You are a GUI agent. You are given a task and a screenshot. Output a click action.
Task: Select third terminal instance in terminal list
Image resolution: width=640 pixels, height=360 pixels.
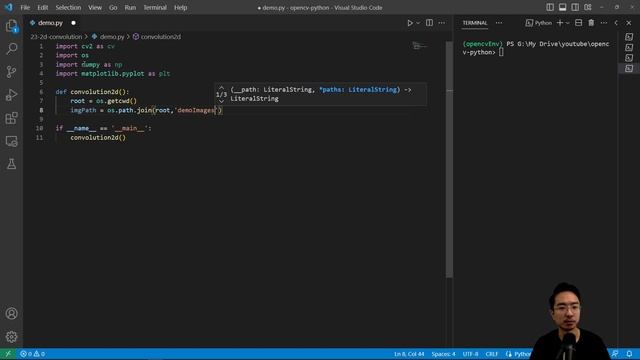coord(629,58)
